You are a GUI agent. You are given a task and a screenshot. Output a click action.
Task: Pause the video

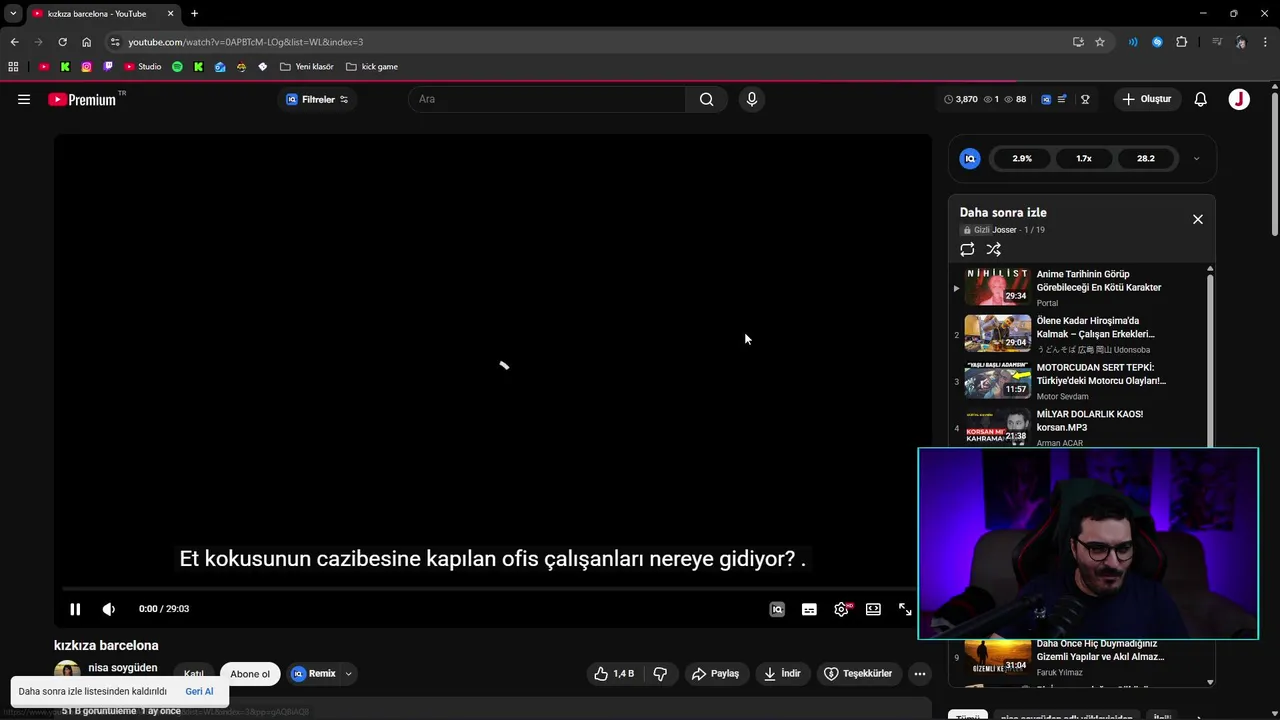(75, 609)
